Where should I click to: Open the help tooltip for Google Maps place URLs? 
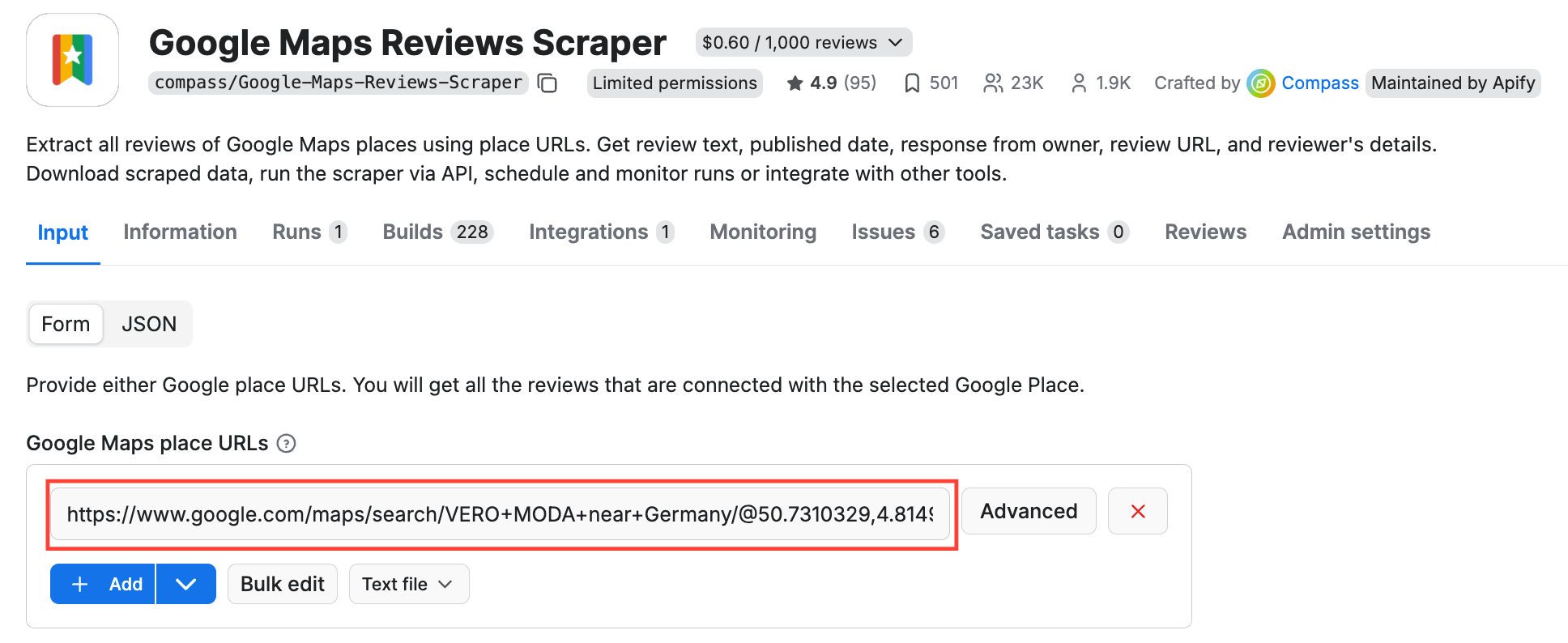pyautogui.click(x=286, y=444)
